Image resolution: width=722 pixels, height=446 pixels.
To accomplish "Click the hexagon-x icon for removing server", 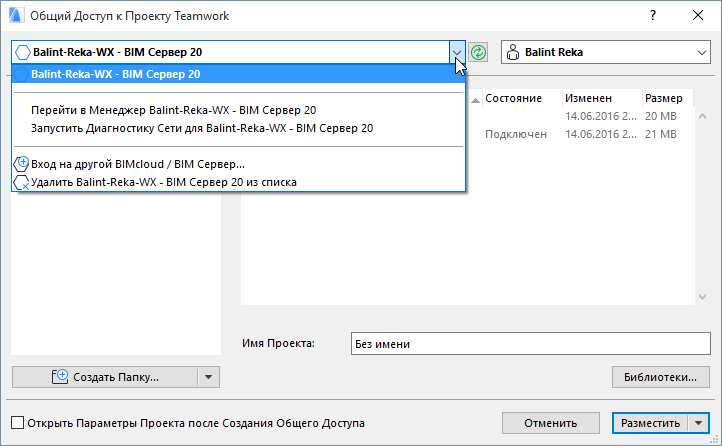I will click(x=21, y=182).
